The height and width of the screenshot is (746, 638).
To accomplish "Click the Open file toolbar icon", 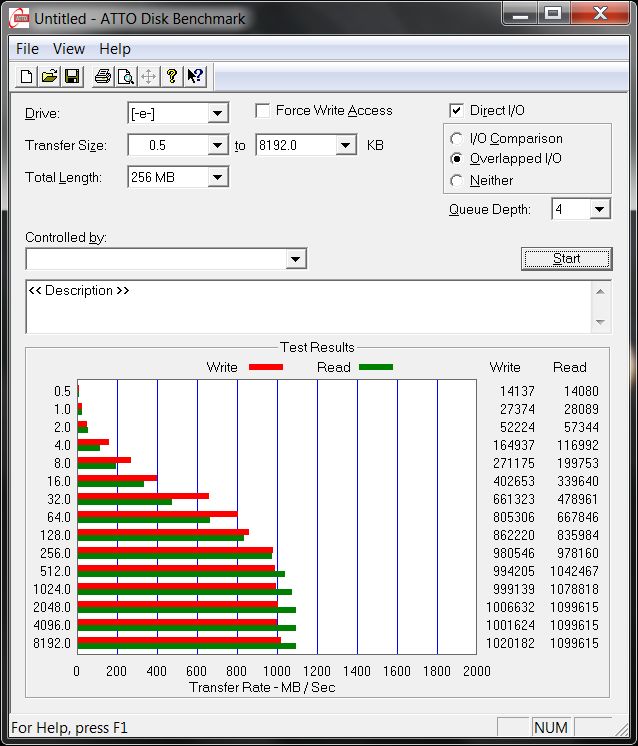I will pos(49,76).
